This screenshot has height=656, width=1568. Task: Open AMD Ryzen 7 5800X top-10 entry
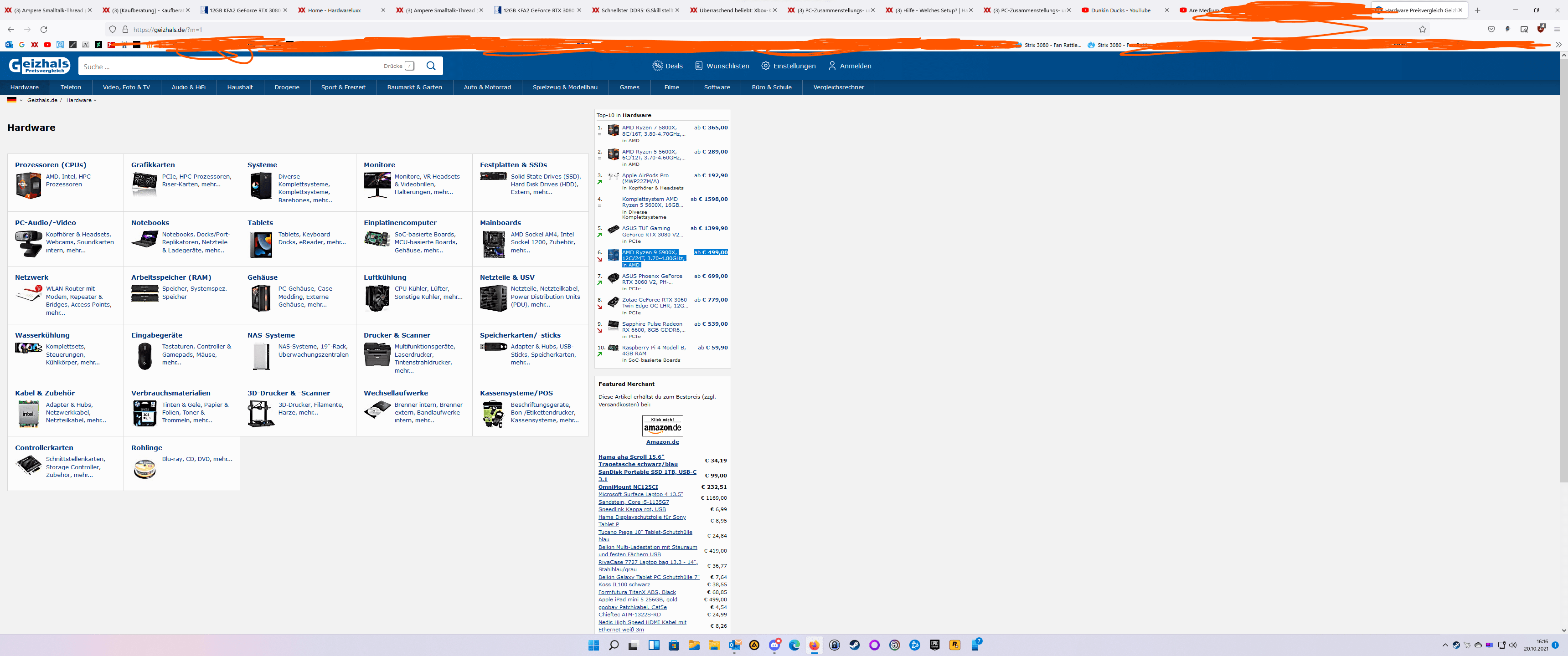coord(653,131)
